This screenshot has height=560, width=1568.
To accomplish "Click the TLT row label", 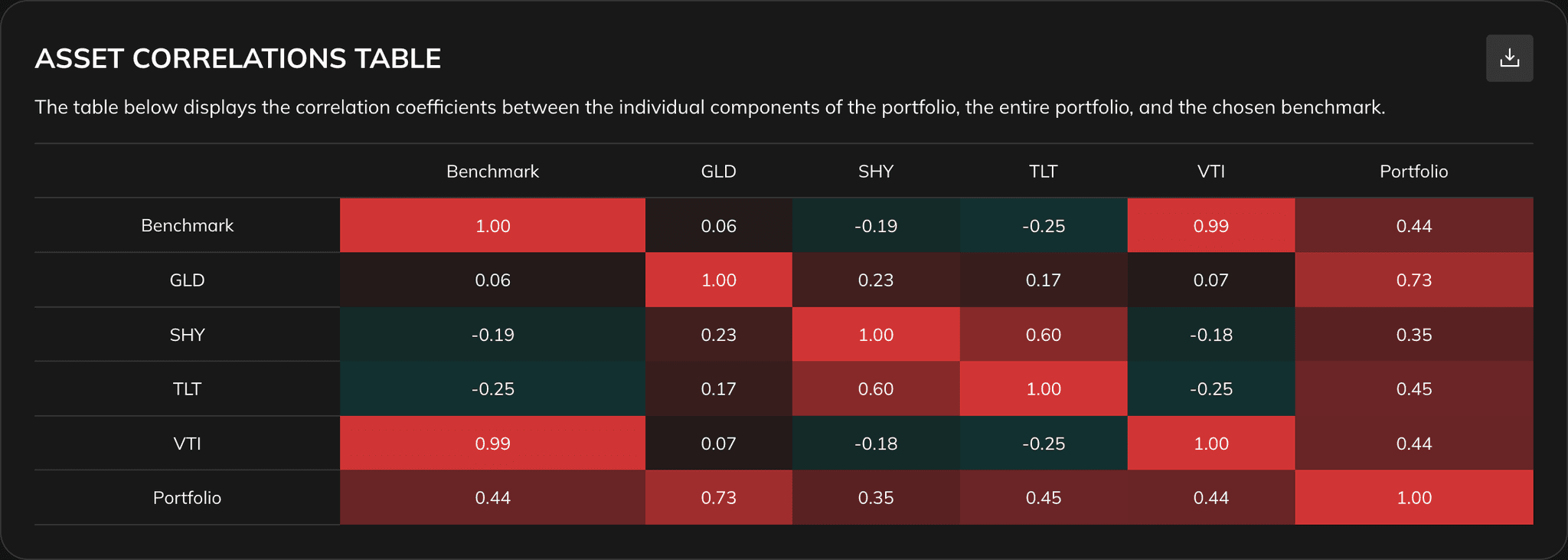I will click(x=187, y=388).
